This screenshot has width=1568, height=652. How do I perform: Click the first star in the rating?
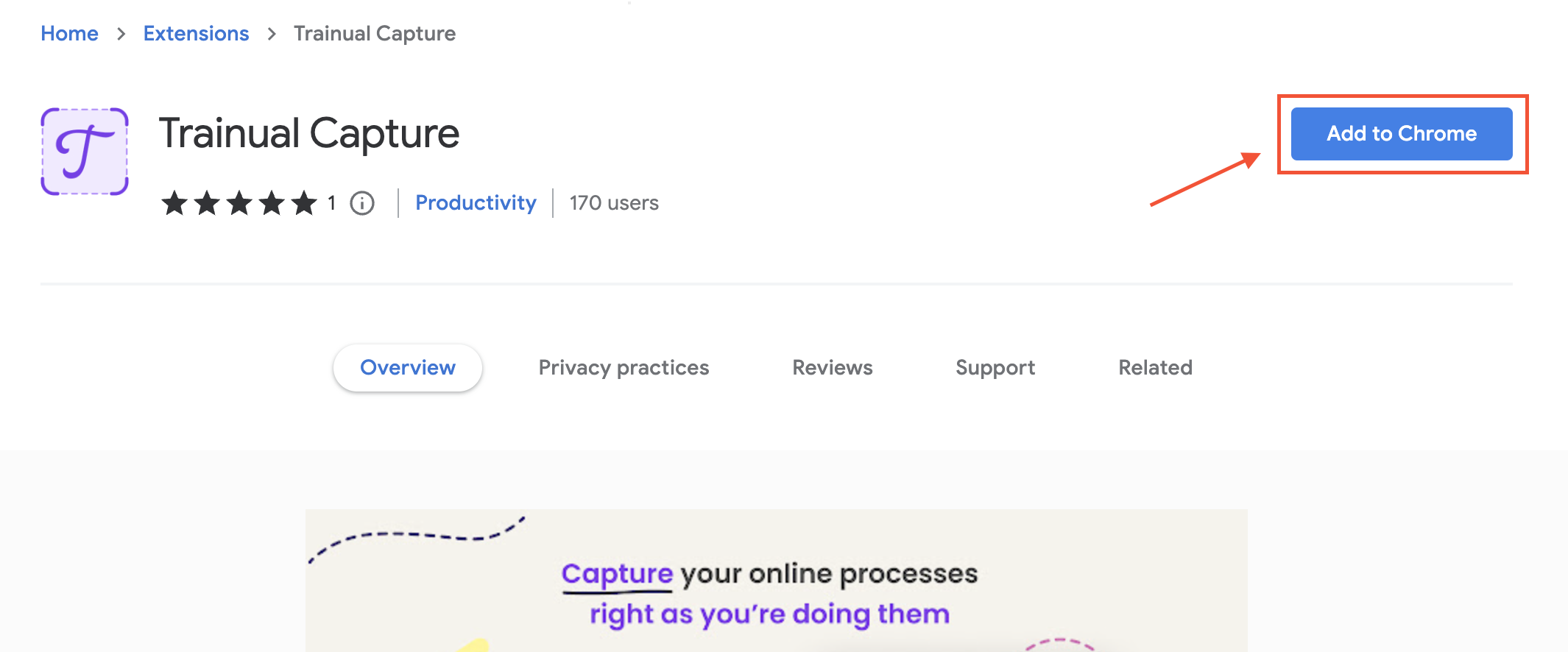[175, 204]
